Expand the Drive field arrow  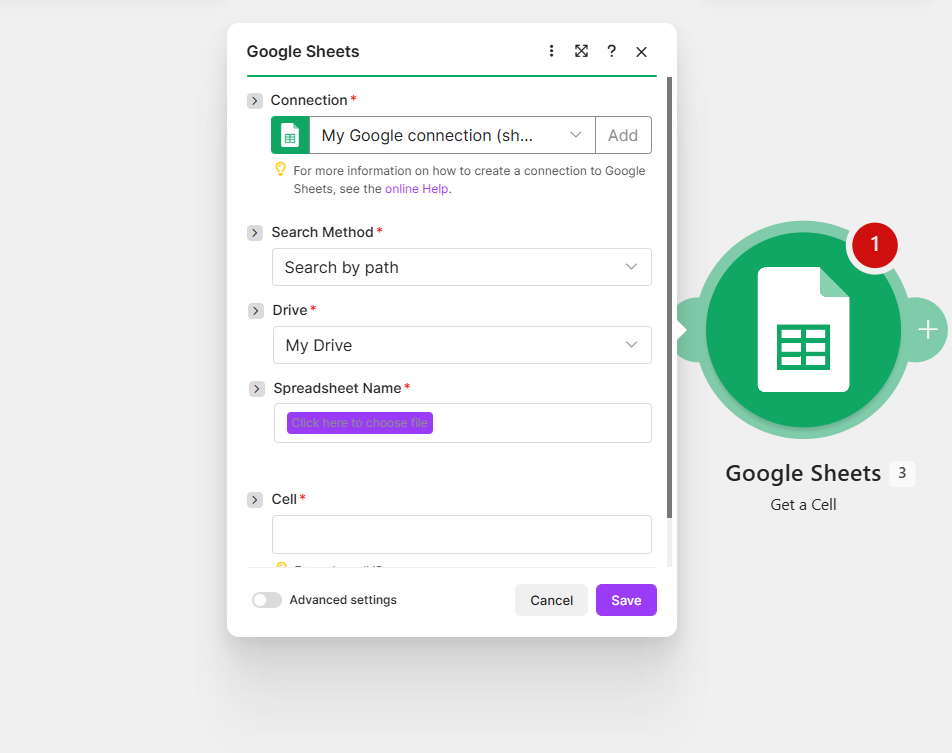pos(256,310)
